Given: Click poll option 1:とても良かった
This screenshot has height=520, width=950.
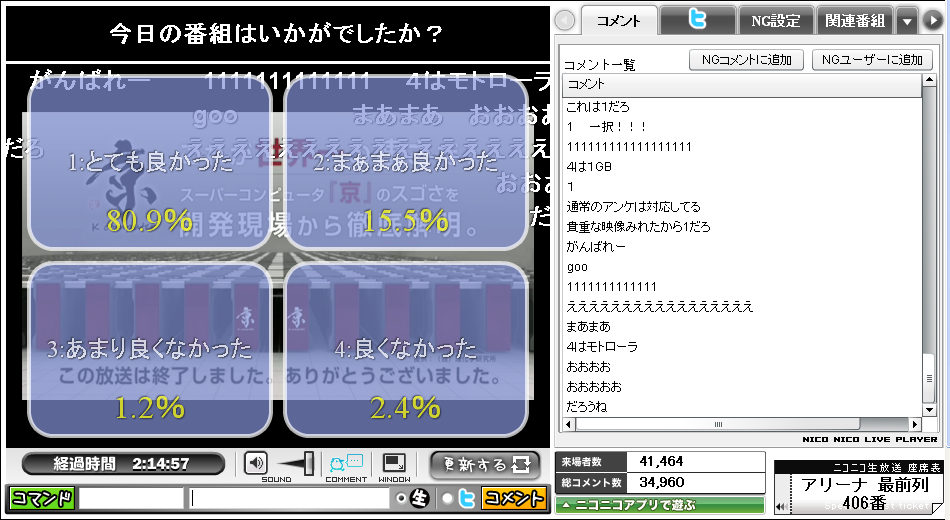Looking at the screenshot, I should [150, 163].
